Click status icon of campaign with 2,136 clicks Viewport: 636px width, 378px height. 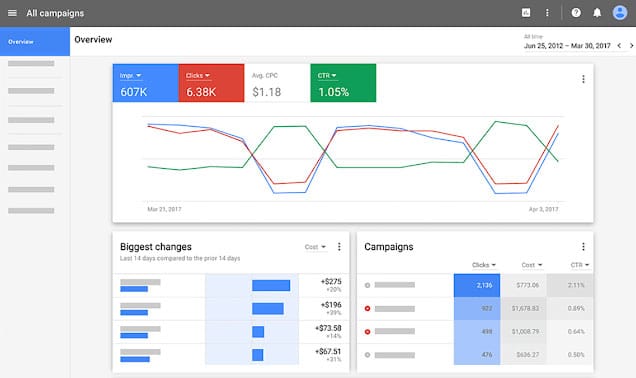367,285
